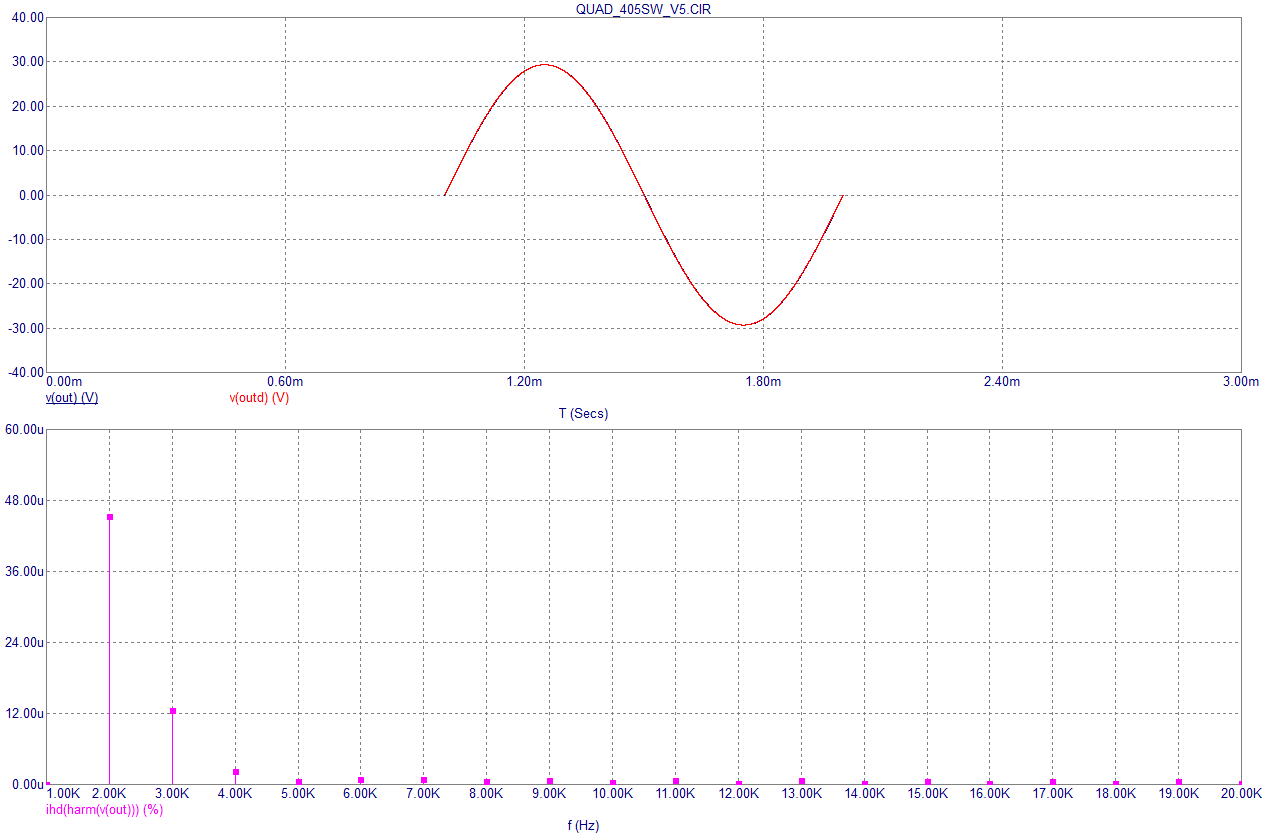Click the 1.80m time axis label

point(763,381)
